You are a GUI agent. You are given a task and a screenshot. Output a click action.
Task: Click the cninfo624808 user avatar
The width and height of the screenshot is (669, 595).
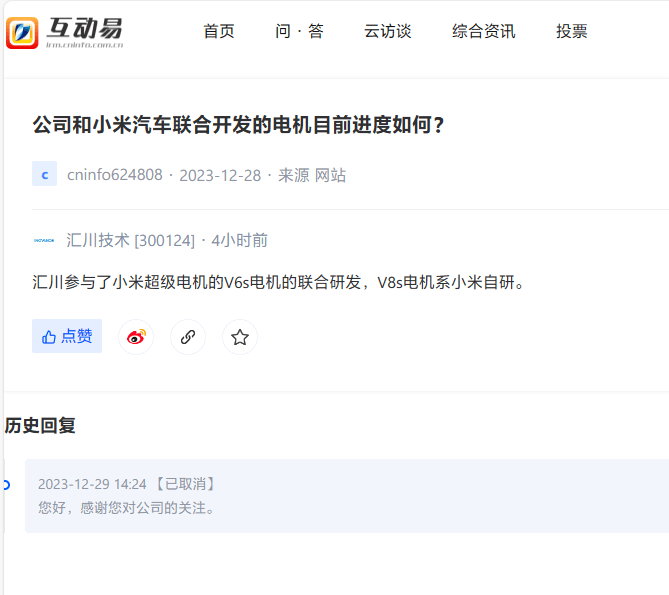pyautogui.click(x=44, y=174)
